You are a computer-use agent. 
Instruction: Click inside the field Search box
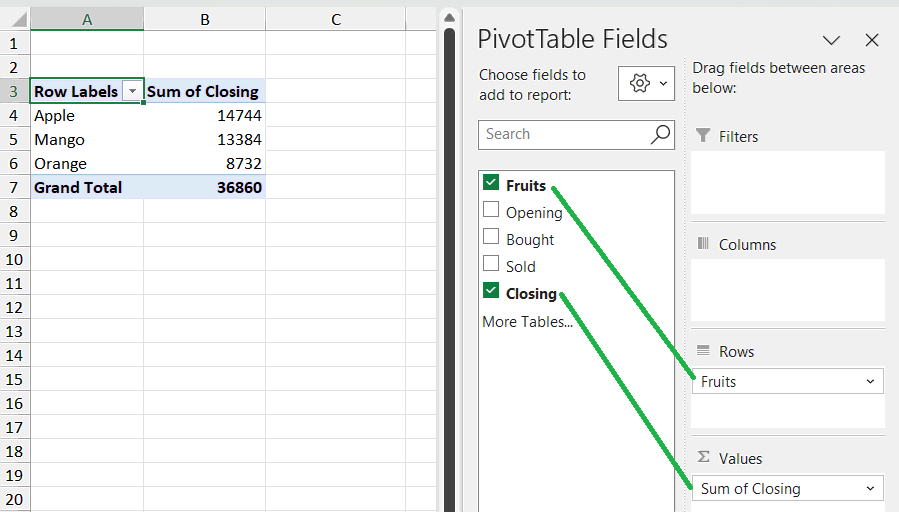point(565,135)
